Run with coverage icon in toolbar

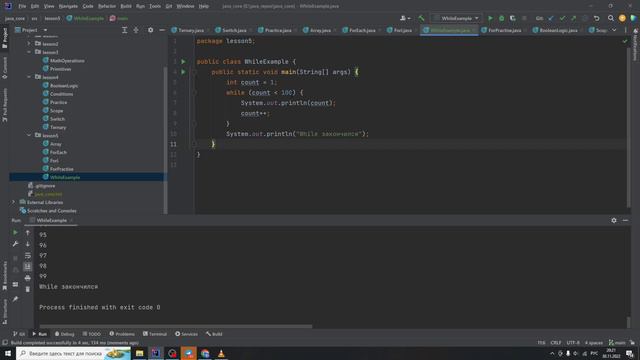click(x=513, y=18)
